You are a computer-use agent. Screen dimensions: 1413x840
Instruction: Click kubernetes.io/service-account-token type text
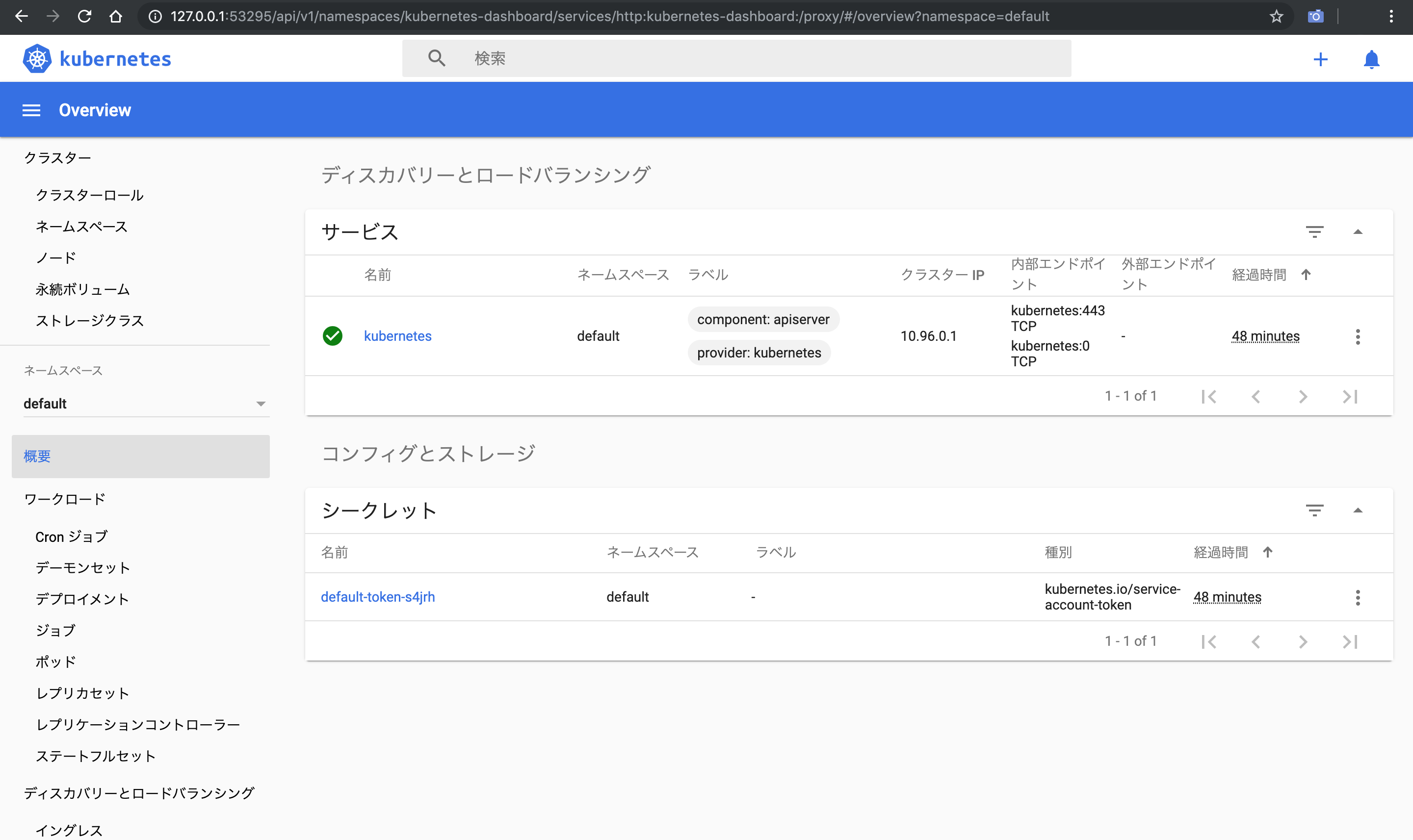(x=1112, y=597)
